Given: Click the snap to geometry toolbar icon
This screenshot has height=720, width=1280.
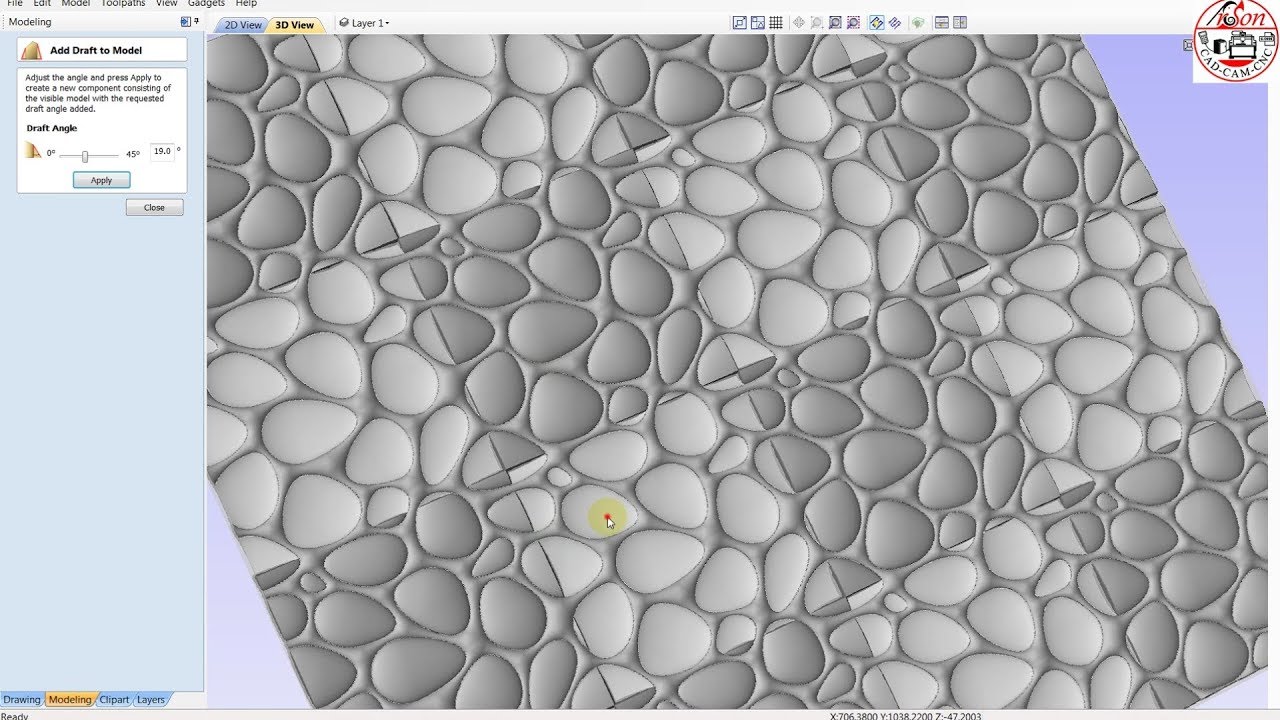Looking at the screenshot, I should point(740,23).
